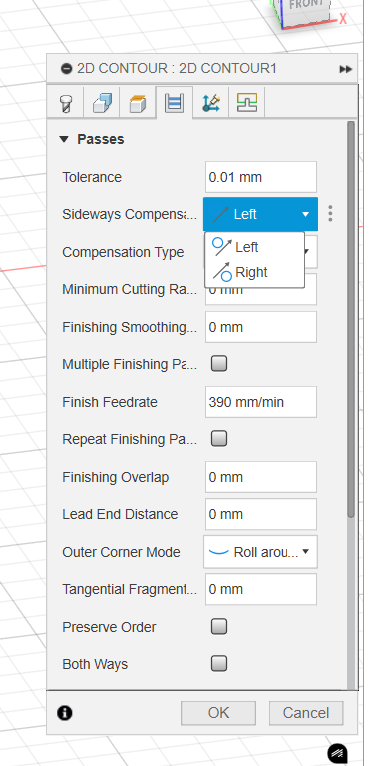Collapse dialog with minus icon in title
This screenshot has height=766, width=379.
click(66, 69)
